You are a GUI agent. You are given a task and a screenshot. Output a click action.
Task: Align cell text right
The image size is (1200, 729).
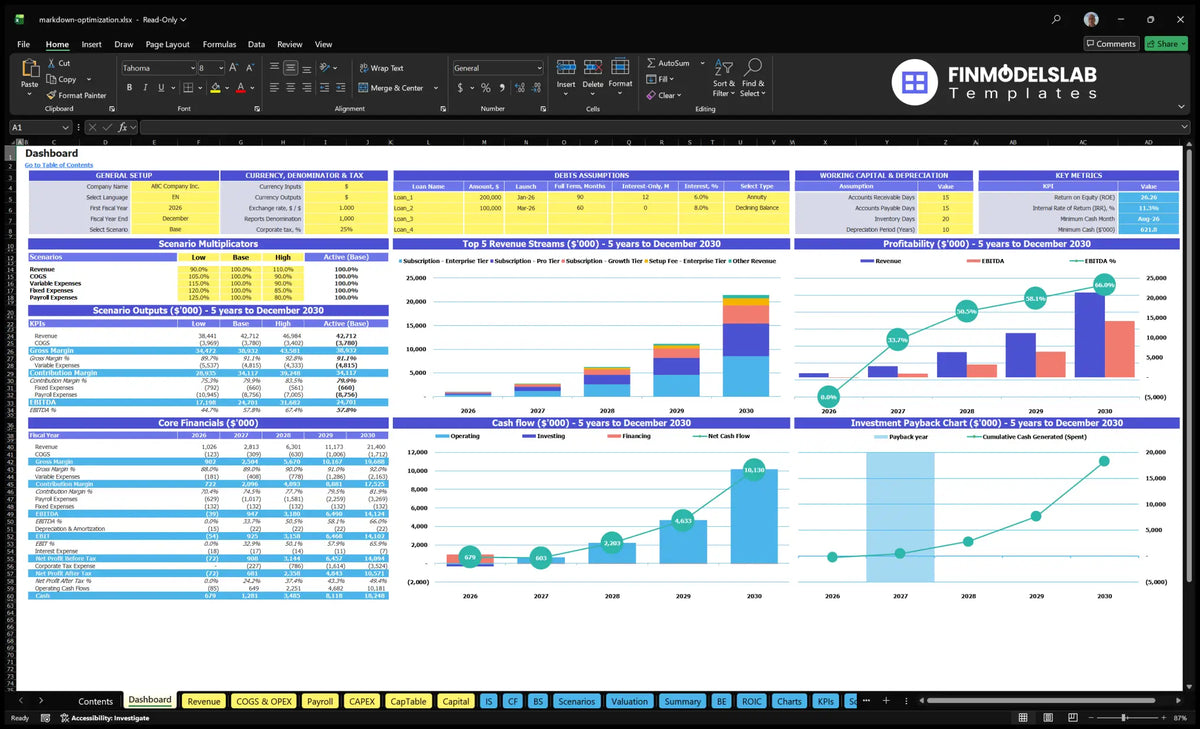coord(307,88)
